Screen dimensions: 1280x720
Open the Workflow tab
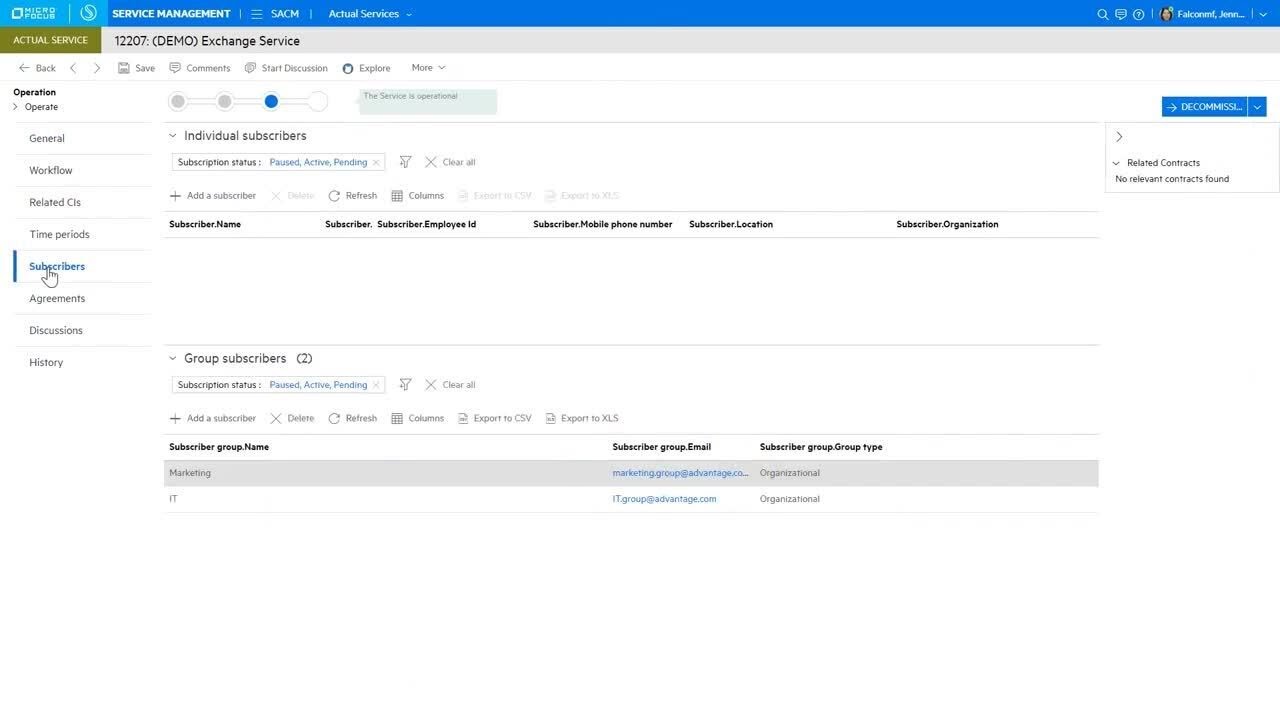[51, 170]
